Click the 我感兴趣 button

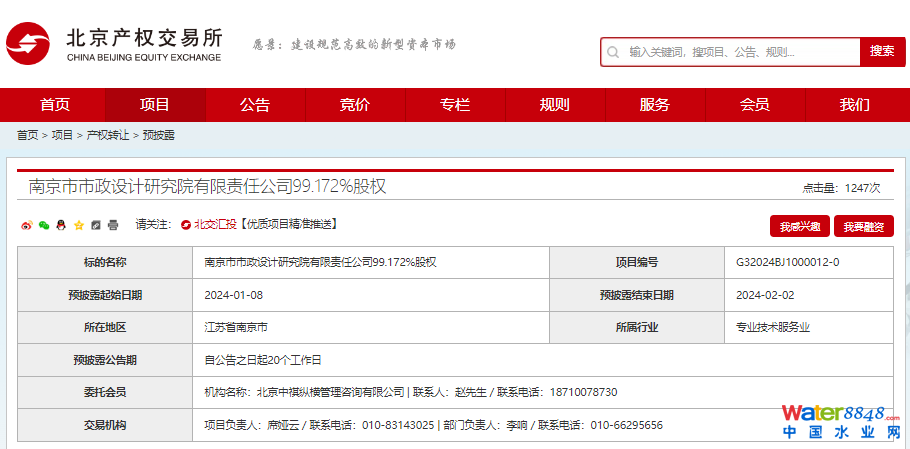(799, 227)
